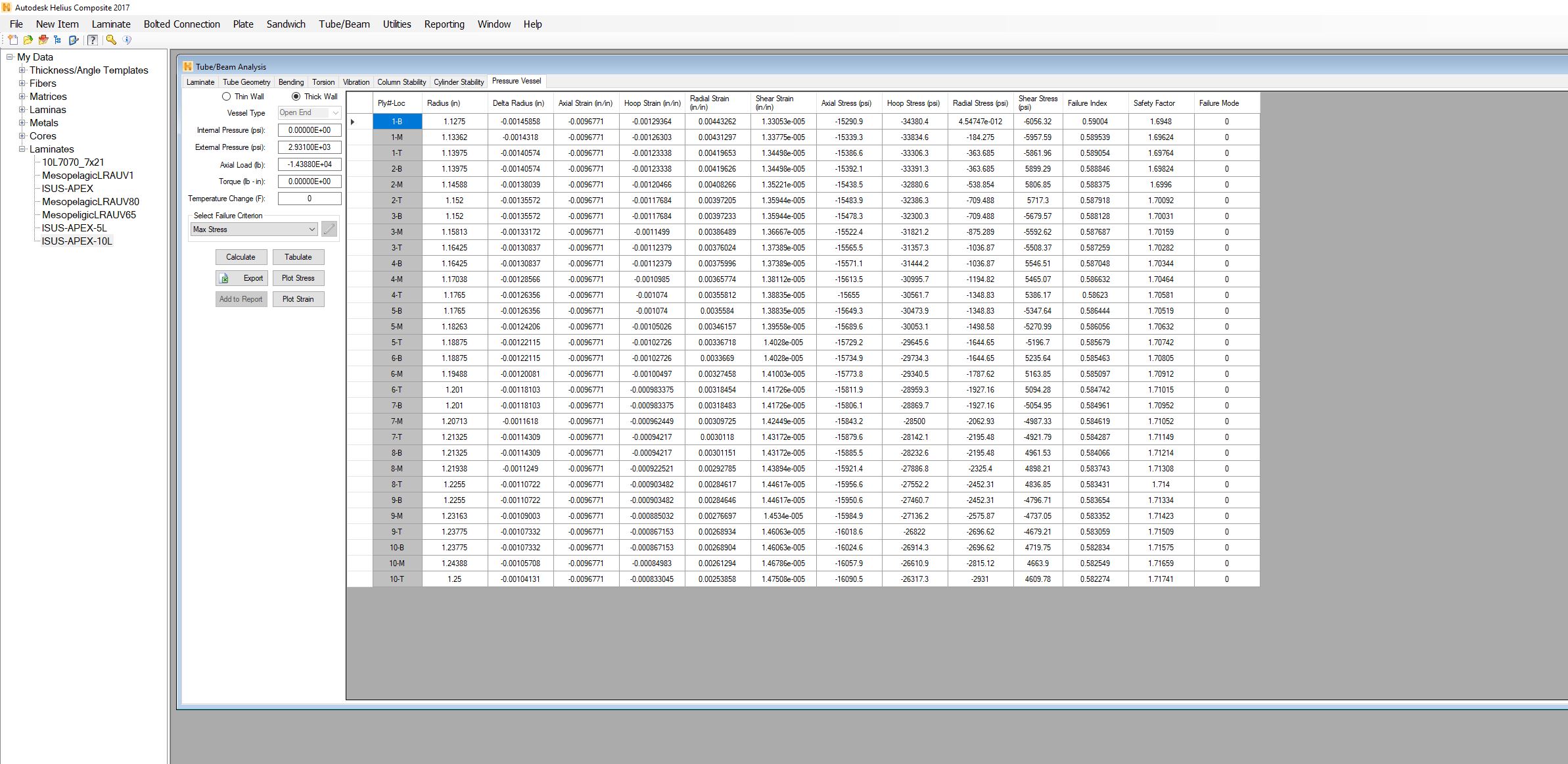Switch to the Column Stability tab
This screenshot has height=764, width=1568.
click(402, 82)
